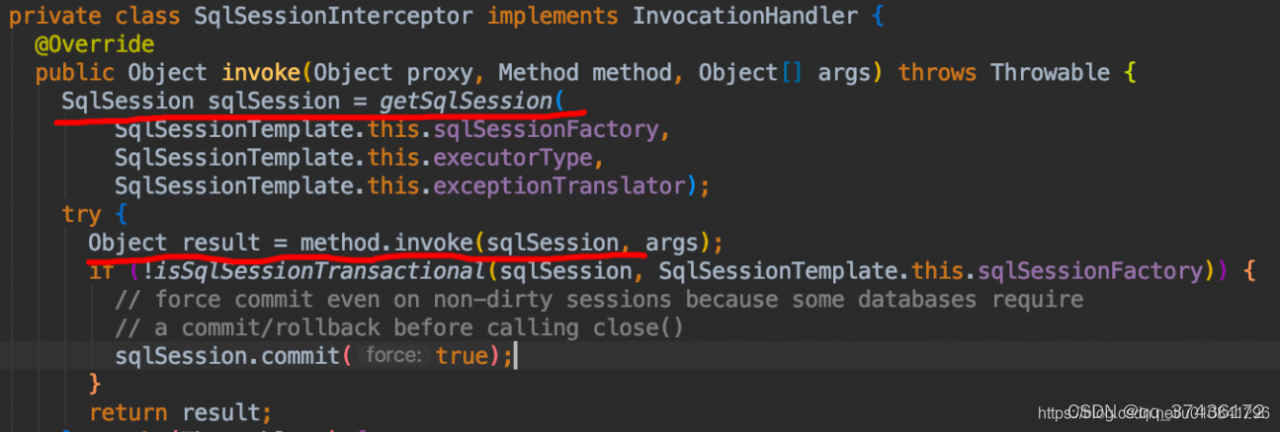Click the @Override annotation

click(x=95, y=44)
